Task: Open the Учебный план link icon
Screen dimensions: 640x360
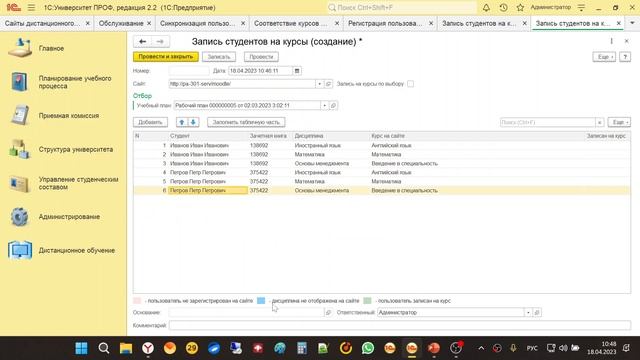Action: pyautogui.click(x=333, y=105)
